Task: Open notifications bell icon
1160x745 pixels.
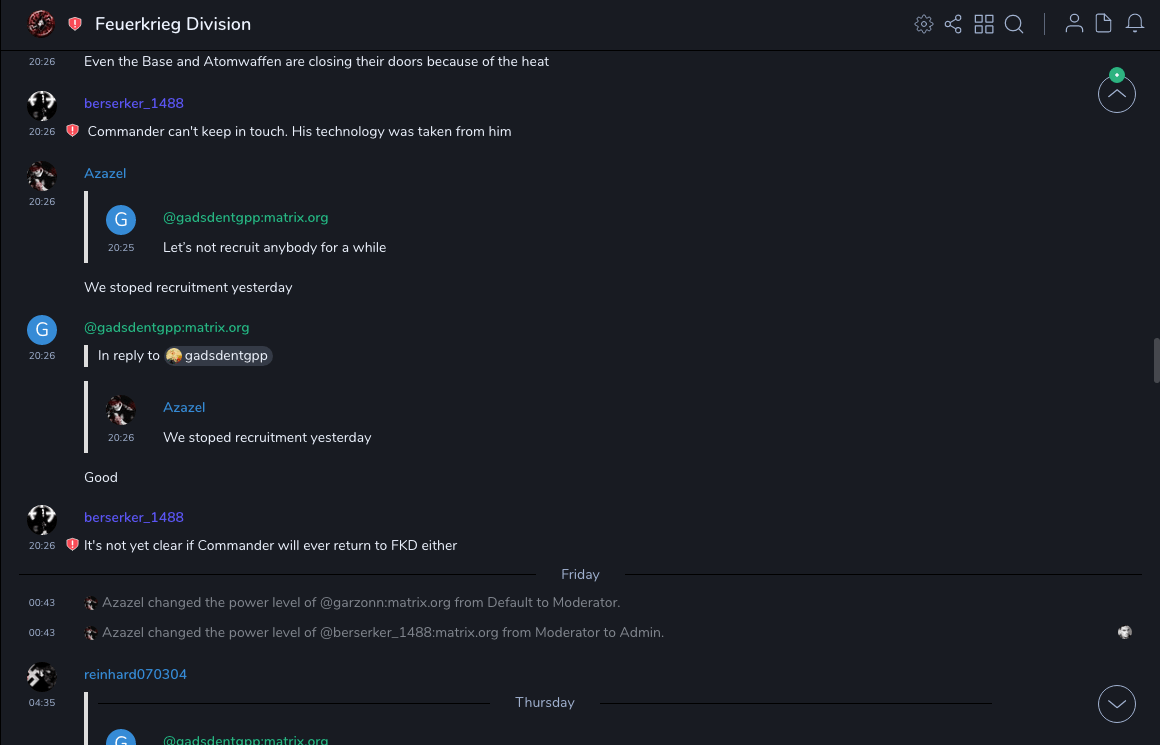Action: [x=1135, y=24]
